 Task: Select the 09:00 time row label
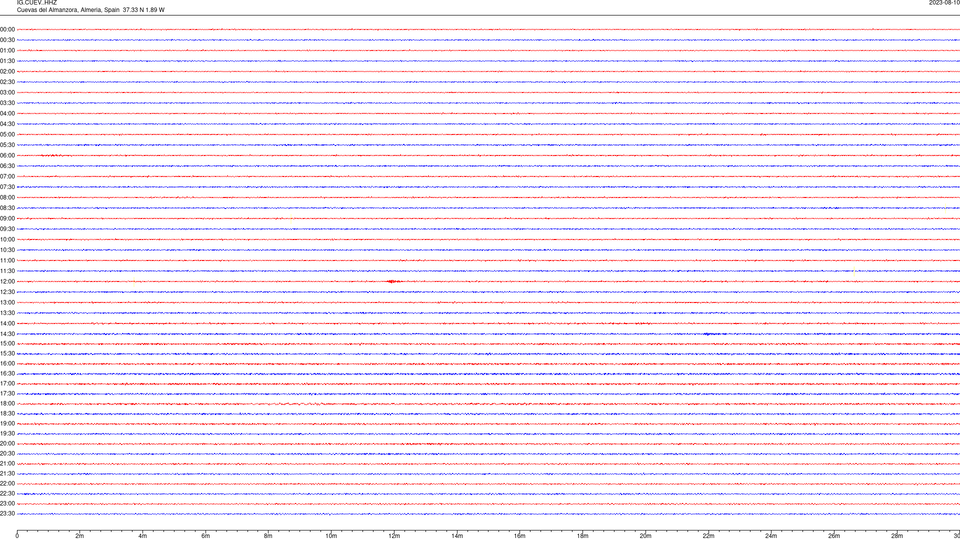pos(7,219)
